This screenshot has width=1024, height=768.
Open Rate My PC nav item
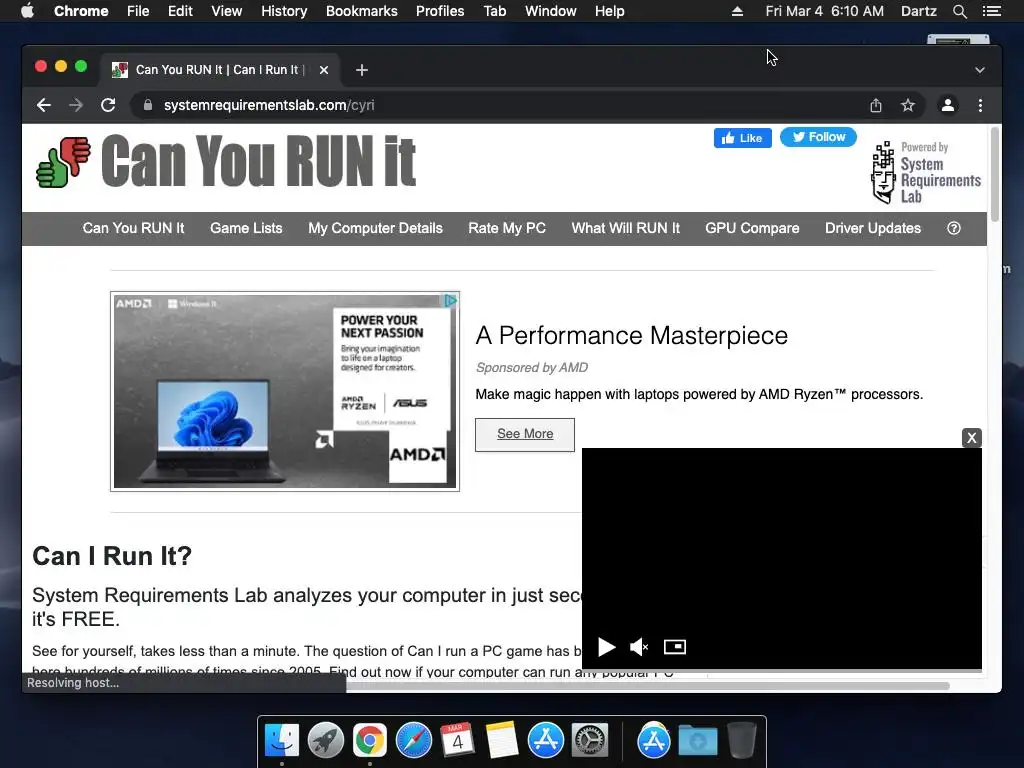507,228
